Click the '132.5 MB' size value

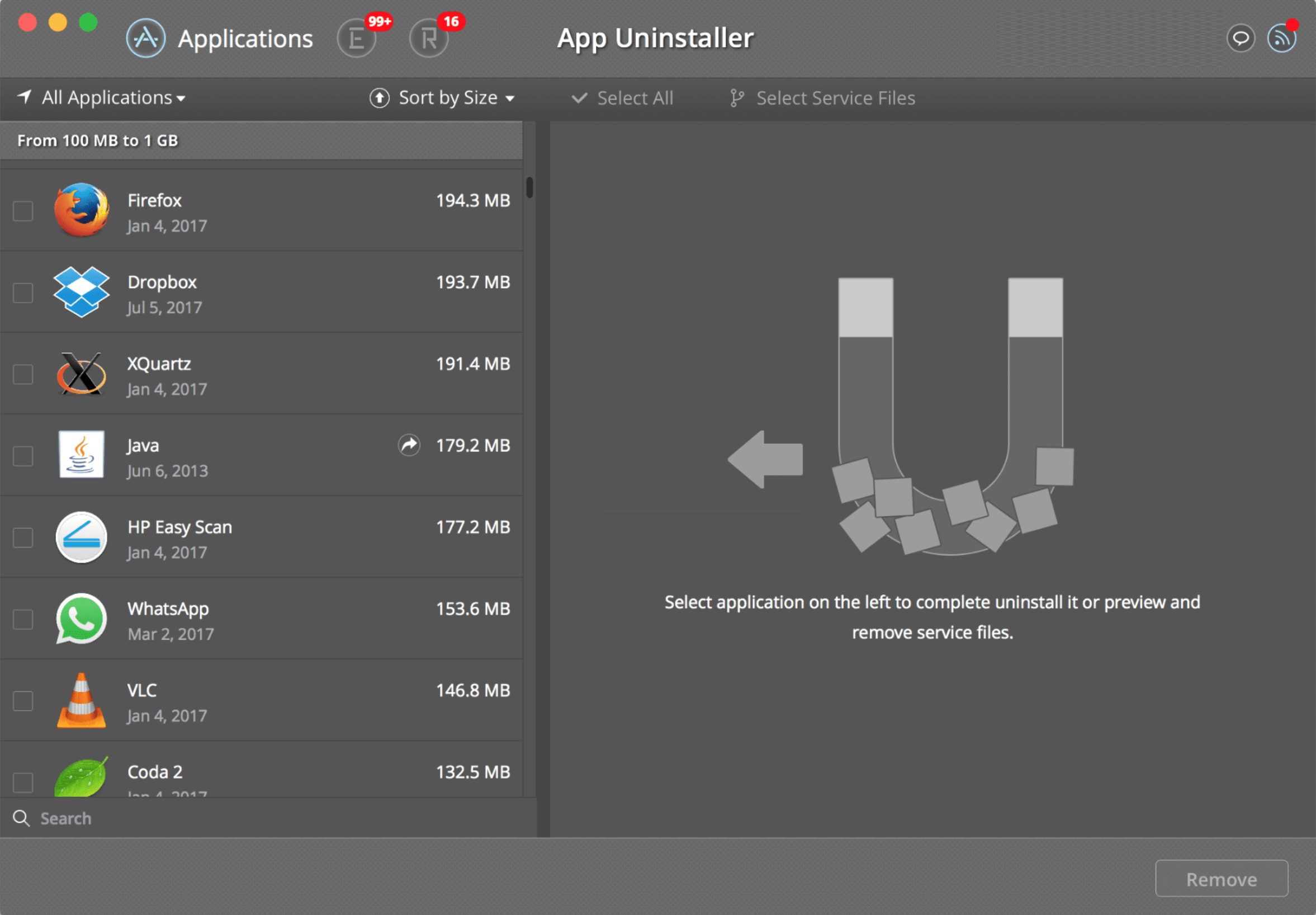point(472,772)
